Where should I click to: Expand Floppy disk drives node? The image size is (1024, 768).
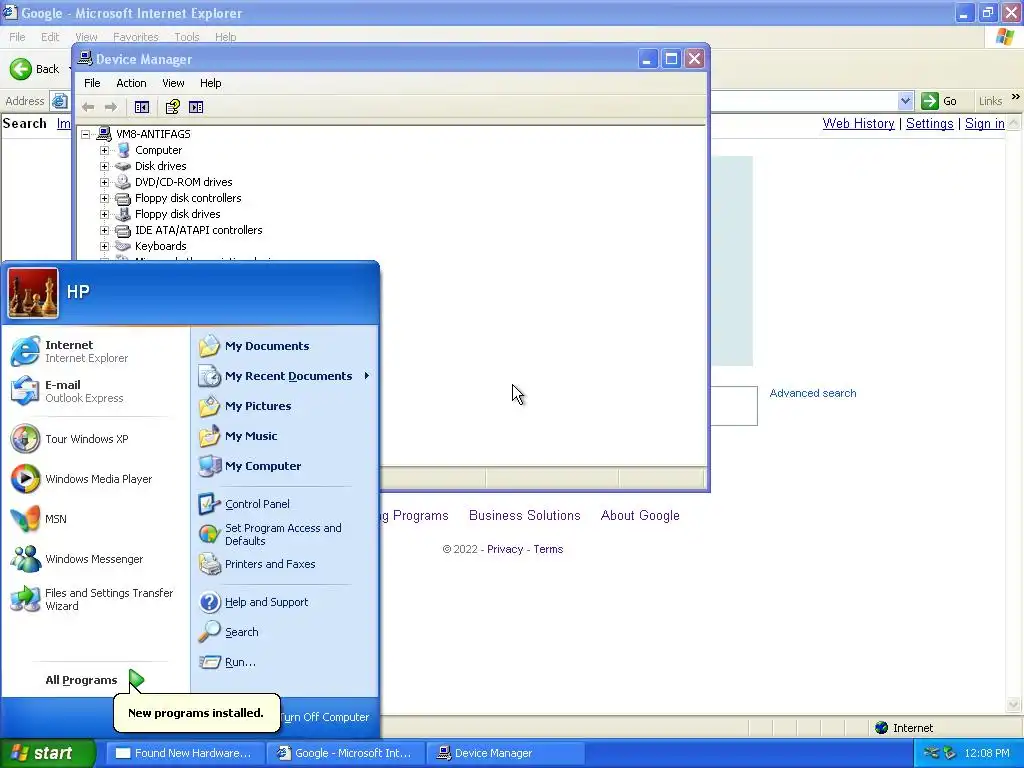pos(104,214)
